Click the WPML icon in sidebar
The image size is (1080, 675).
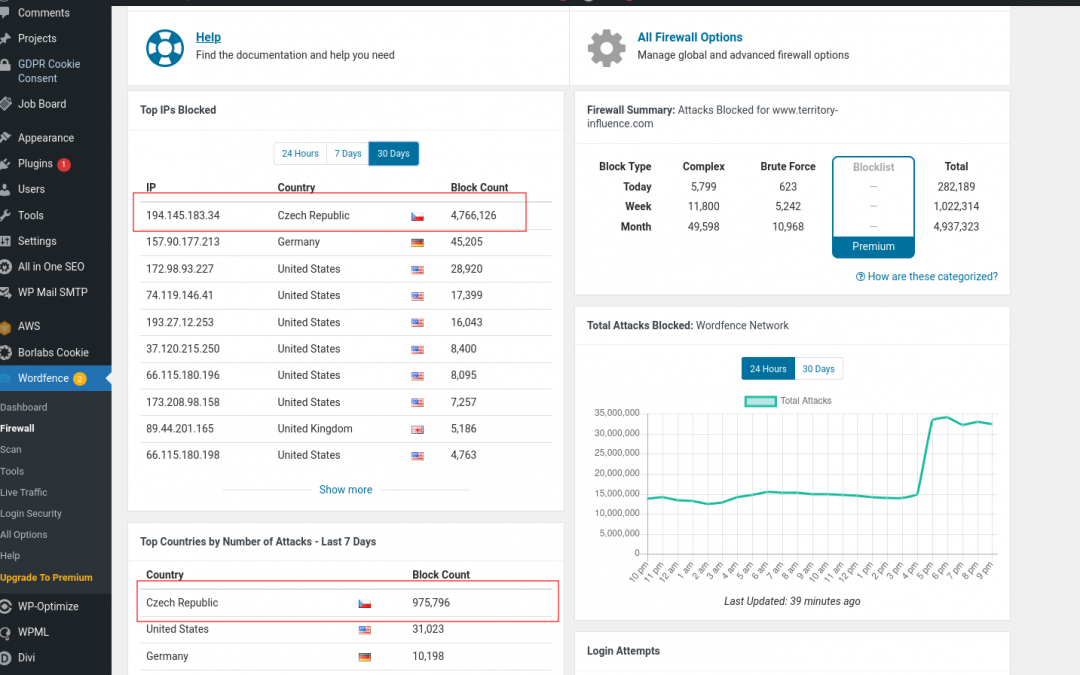click(x=6, y=632)
